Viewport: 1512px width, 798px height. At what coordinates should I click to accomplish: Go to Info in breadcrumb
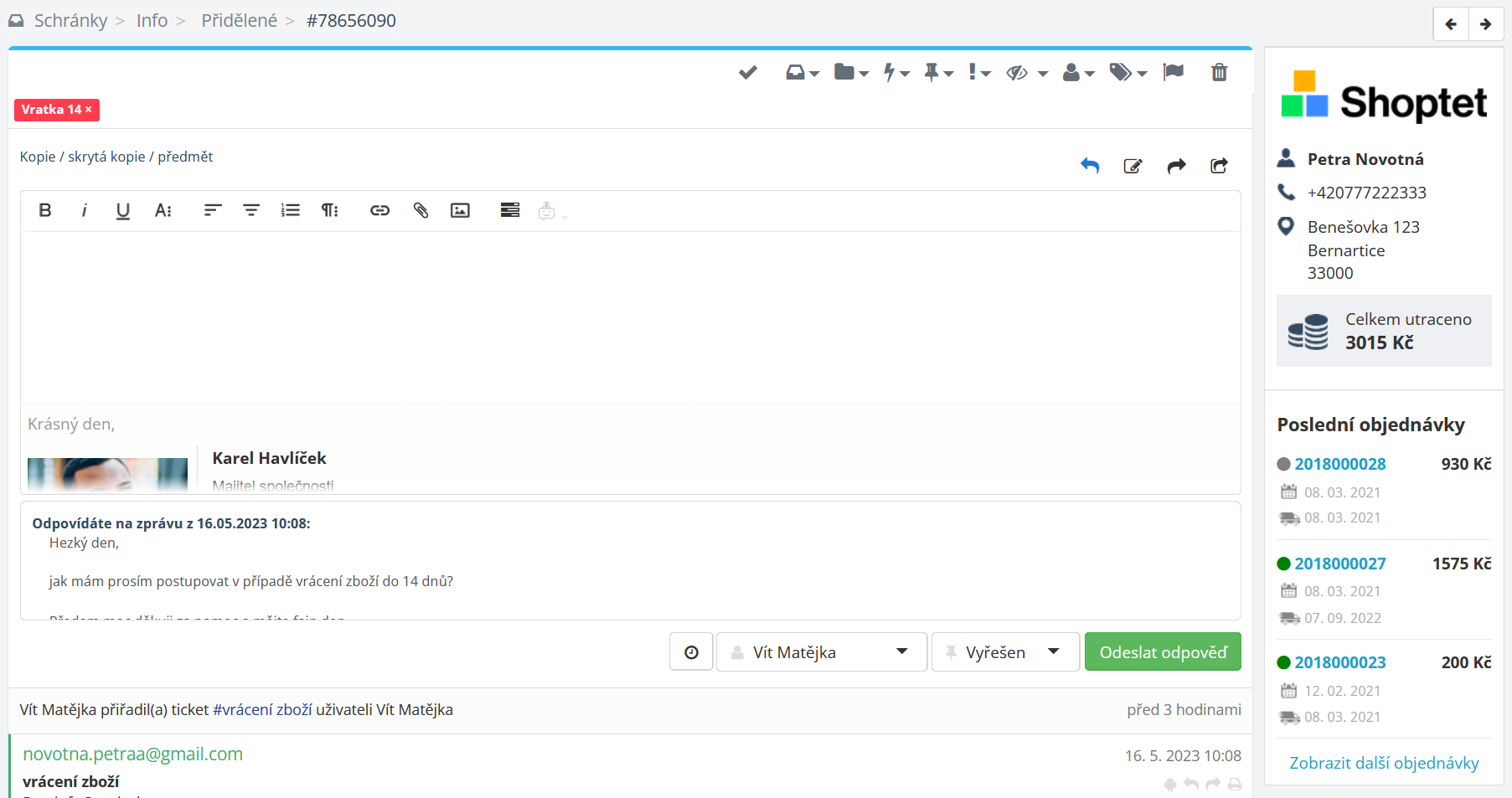(x=152, y=21)
